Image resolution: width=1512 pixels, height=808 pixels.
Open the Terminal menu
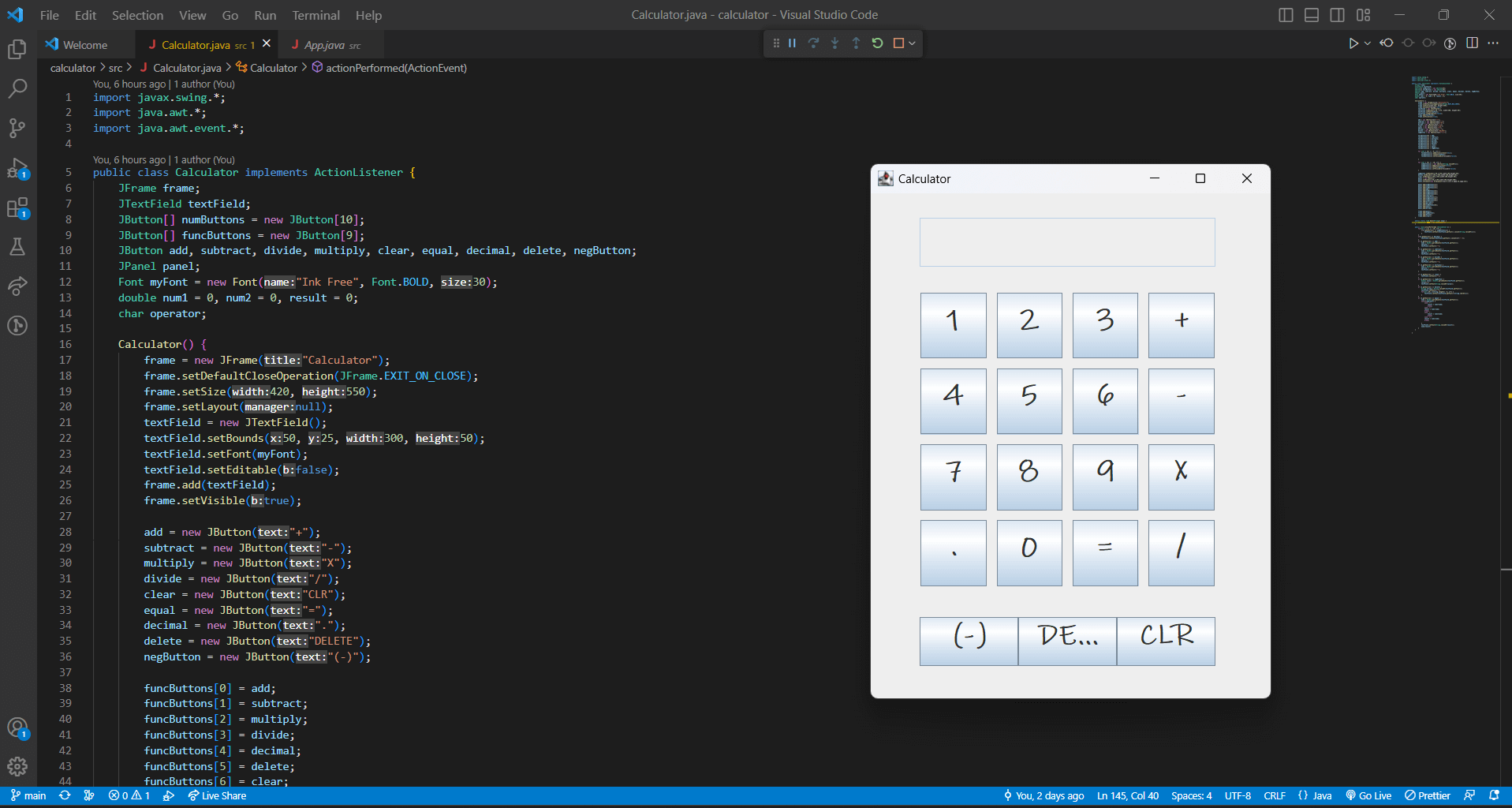[x=315, y=15]
